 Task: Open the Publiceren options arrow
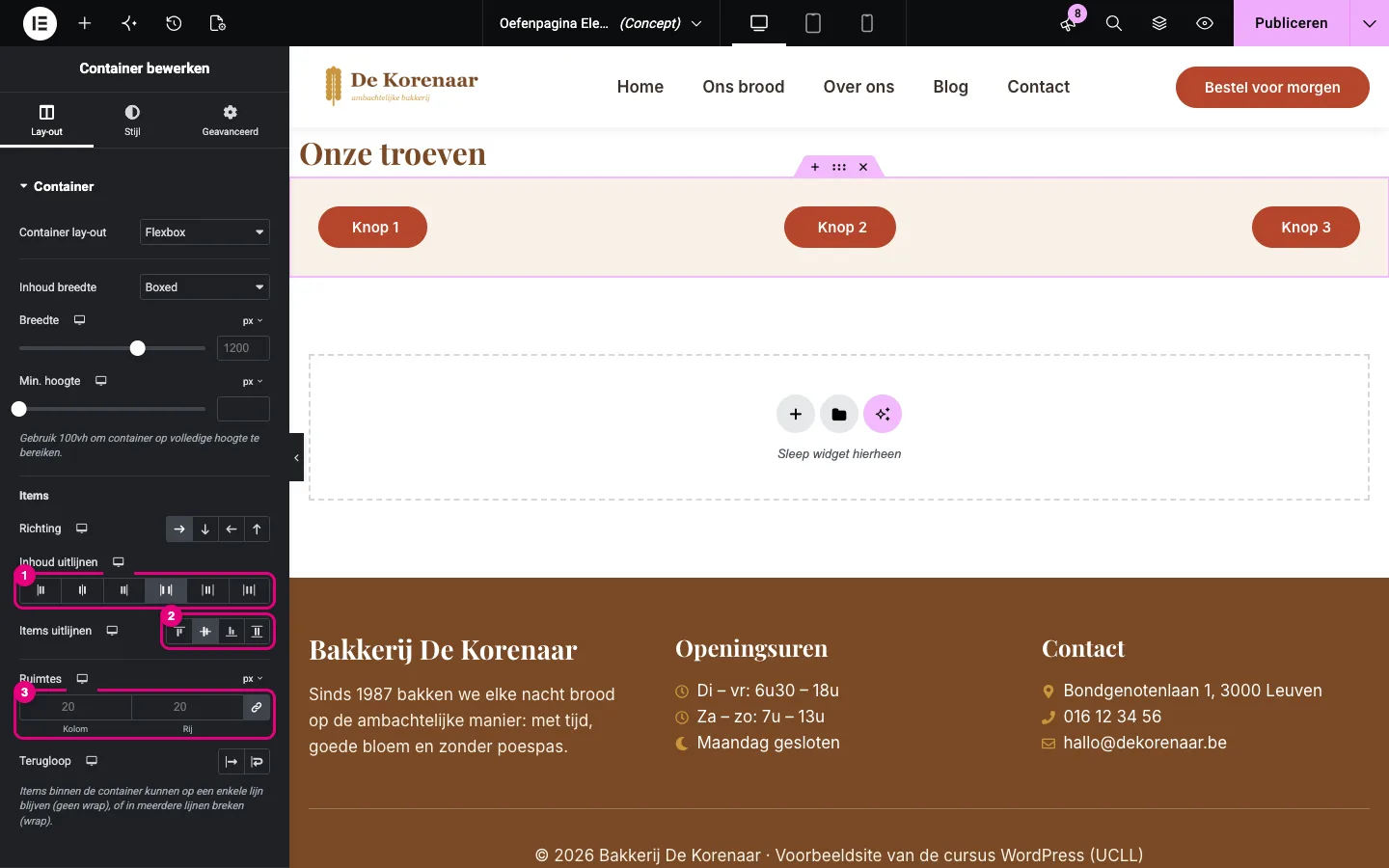(x=1370, y=23)
